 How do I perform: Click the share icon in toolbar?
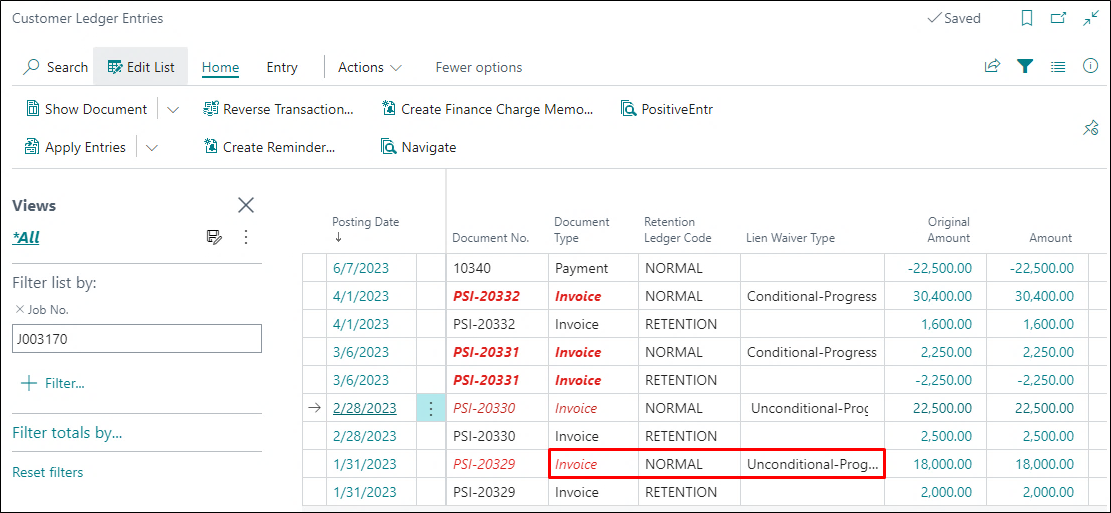point(992,67)
